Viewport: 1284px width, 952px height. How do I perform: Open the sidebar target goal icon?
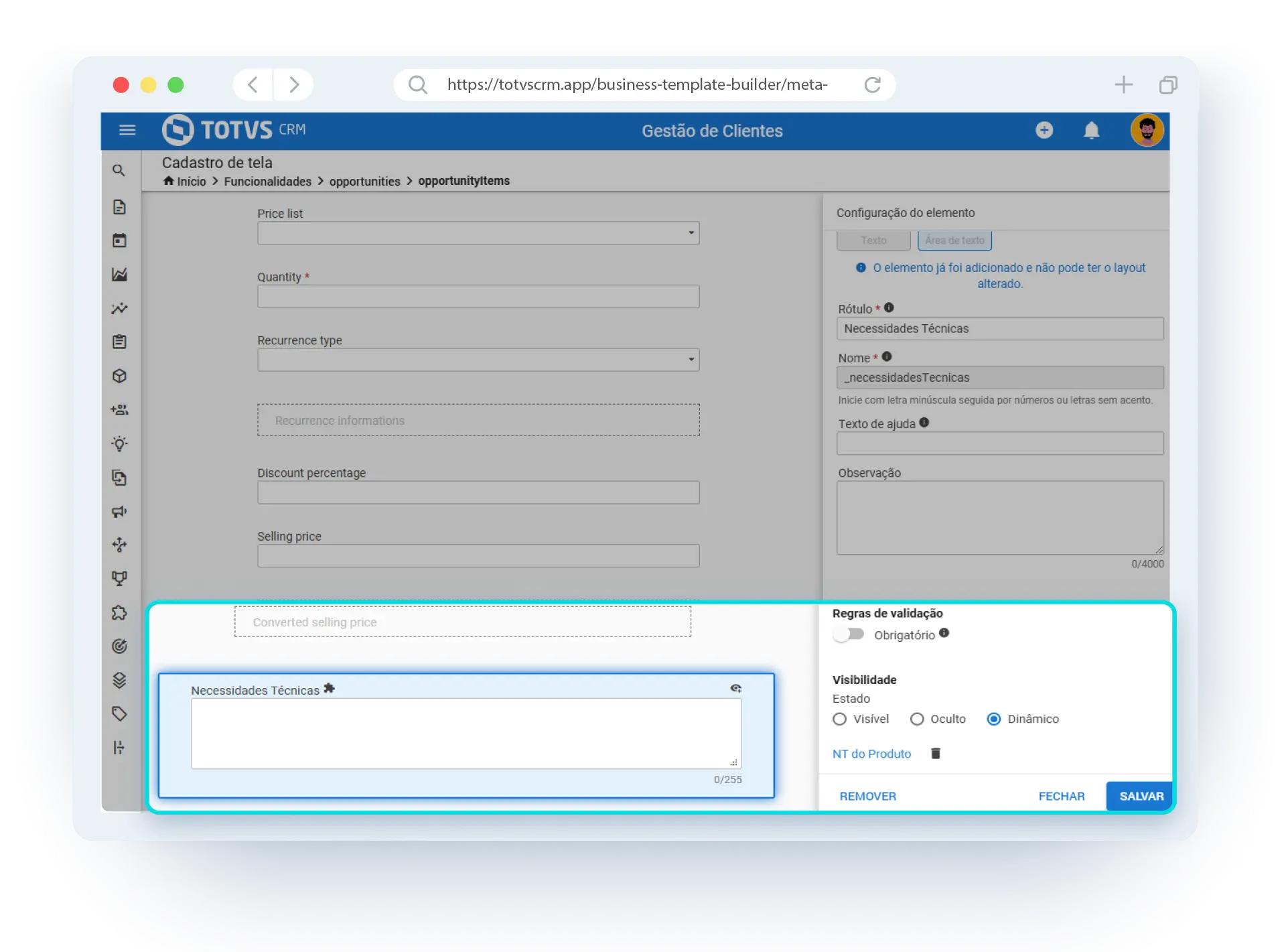(119, 646)
